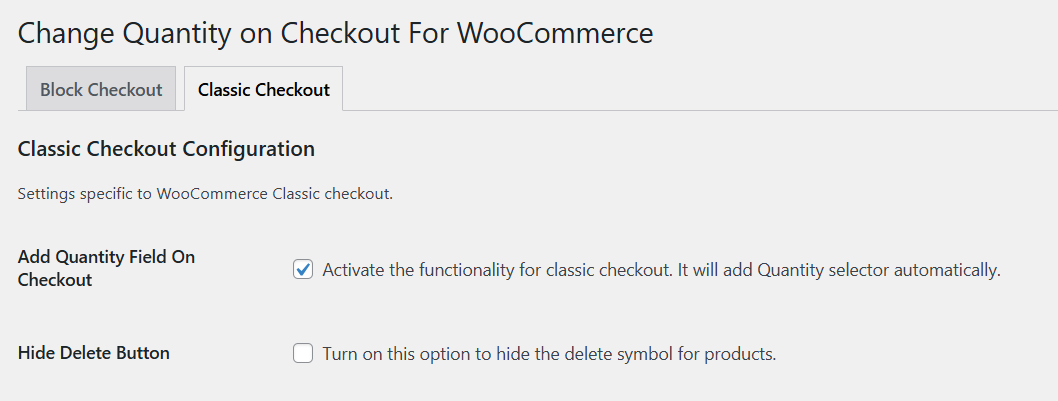The width and height of the screenshot is (1058, 401).
Task: Click the "Settings specific to WooCommerce" description text
Action: [x=205, y=193]
